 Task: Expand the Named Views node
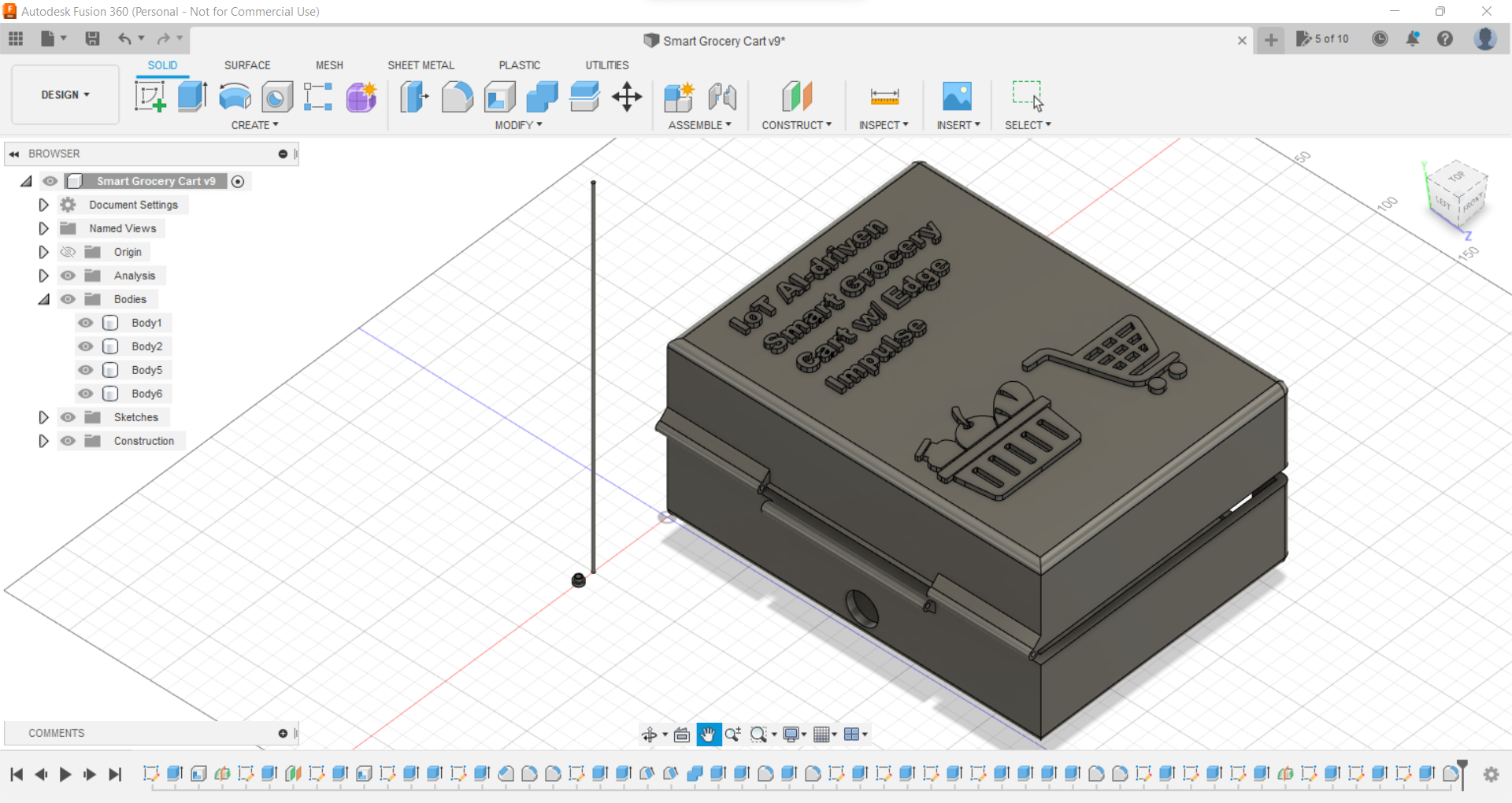(x=43, y=228)
